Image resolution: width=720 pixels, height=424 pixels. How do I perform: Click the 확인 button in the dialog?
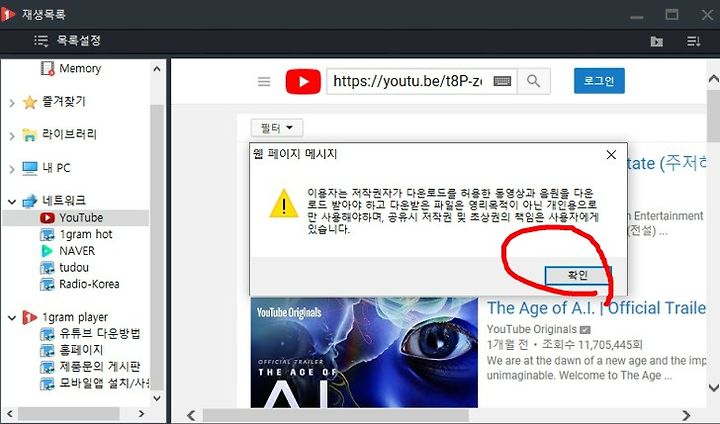click(578, 275)
